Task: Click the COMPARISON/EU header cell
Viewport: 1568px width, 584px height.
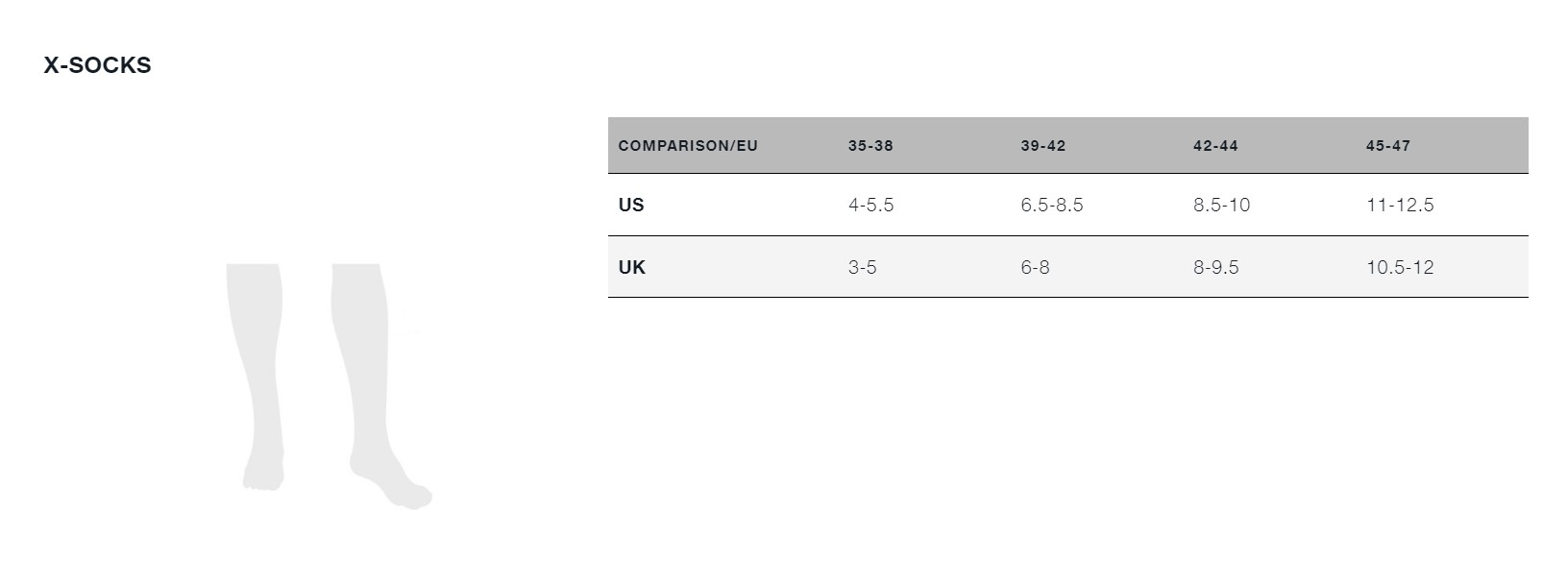Action: click(688, 146)
